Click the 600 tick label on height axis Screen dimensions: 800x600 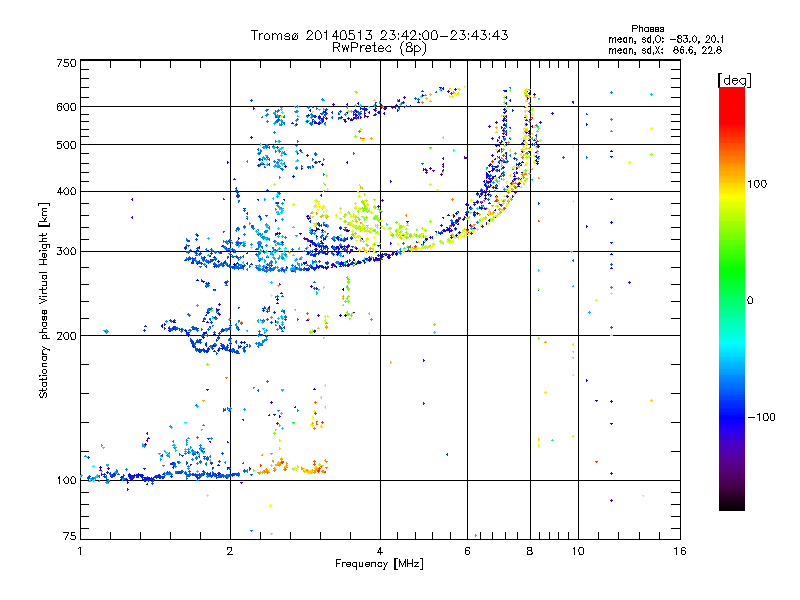tap(66, 107)
